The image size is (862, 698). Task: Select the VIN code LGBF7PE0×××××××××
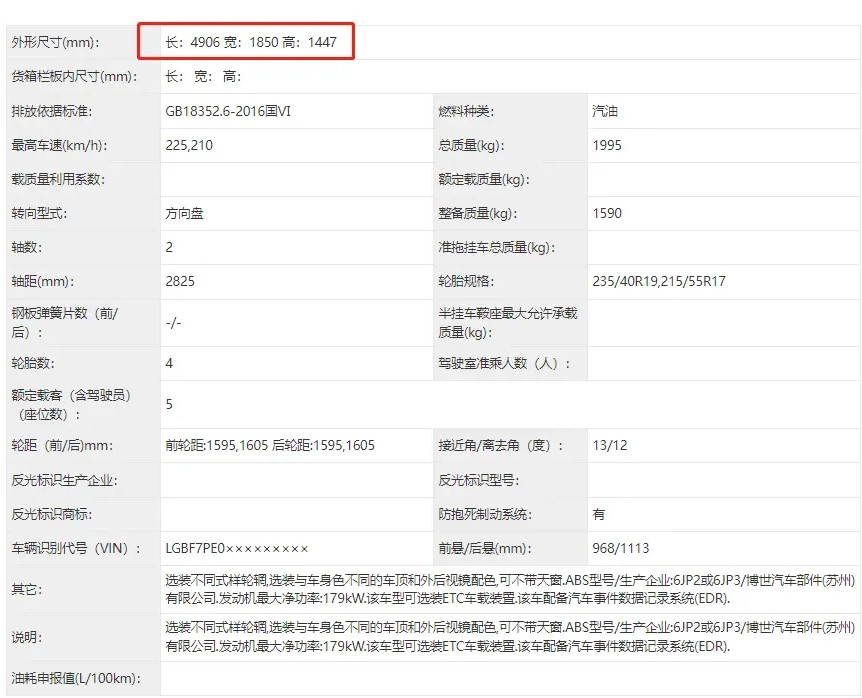tap(236, 548)
